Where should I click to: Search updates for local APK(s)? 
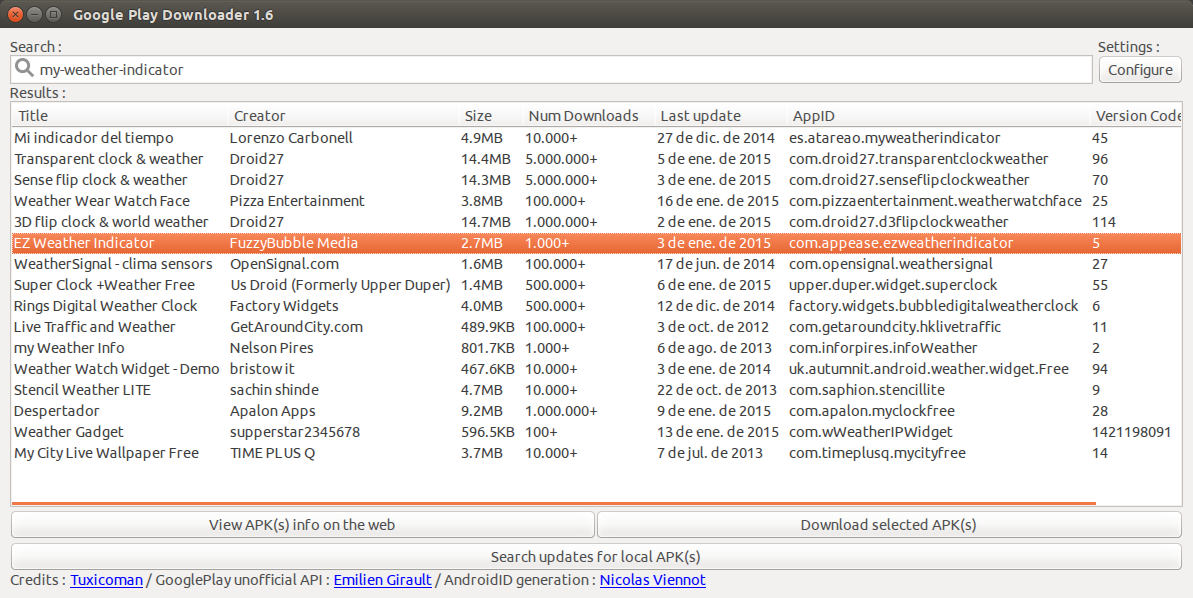[x=596, y=557]
